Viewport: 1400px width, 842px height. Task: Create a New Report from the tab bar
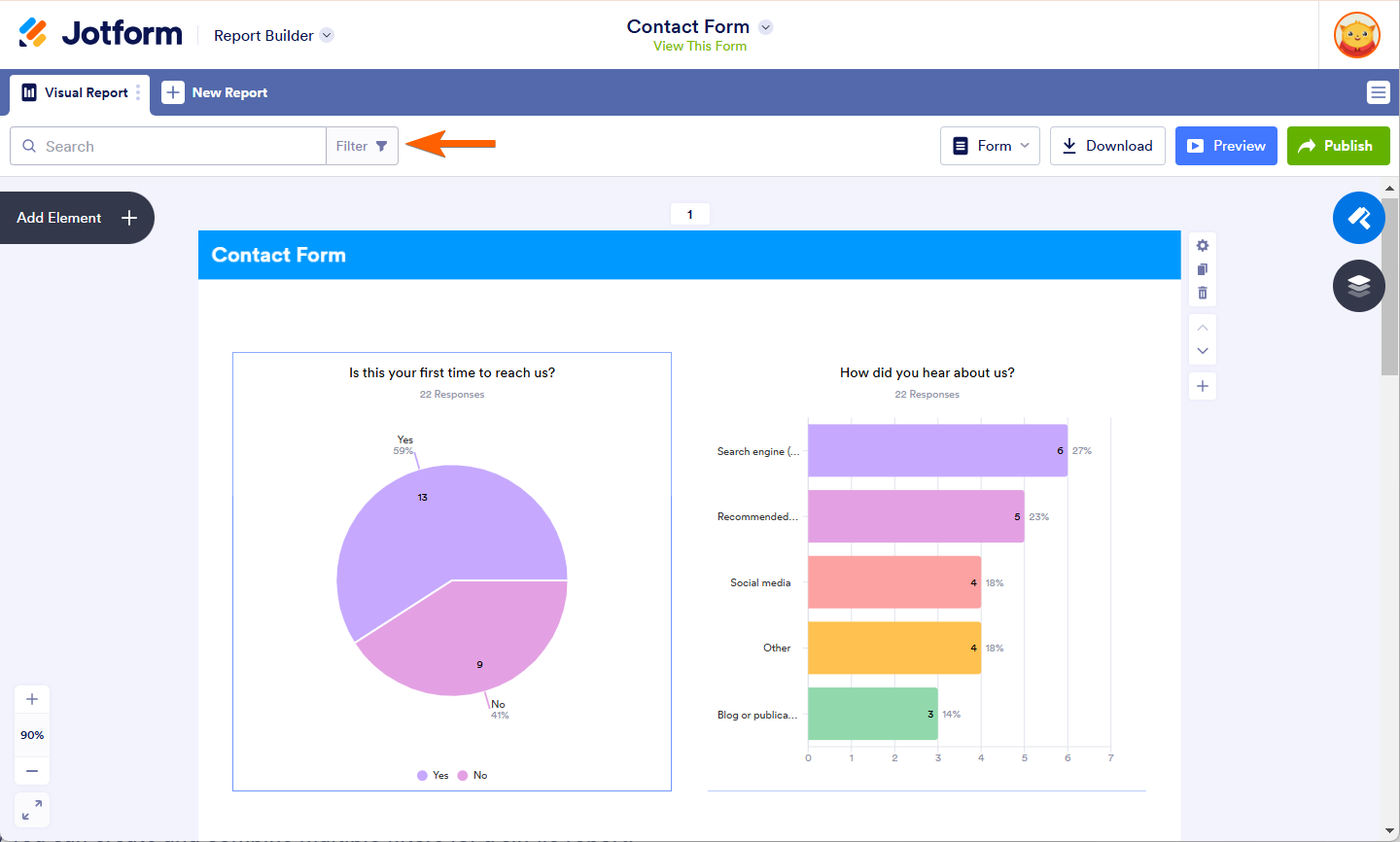click(x=215, y=92)
